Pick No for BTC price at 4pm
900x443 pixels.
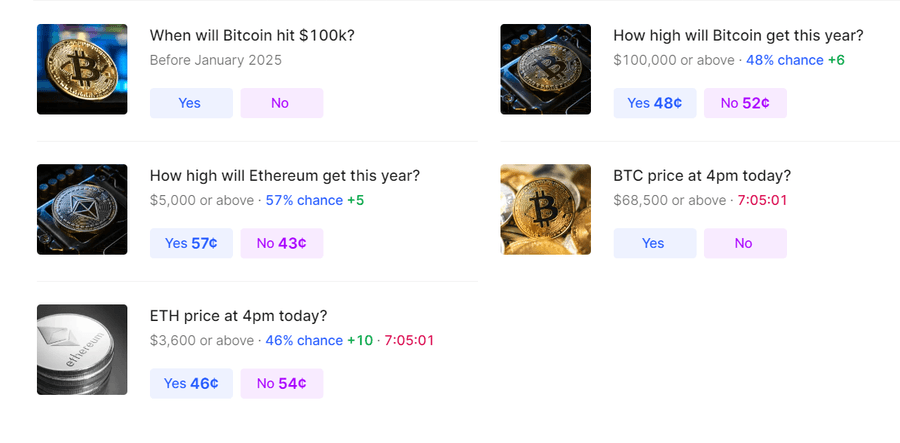[744, 243]
